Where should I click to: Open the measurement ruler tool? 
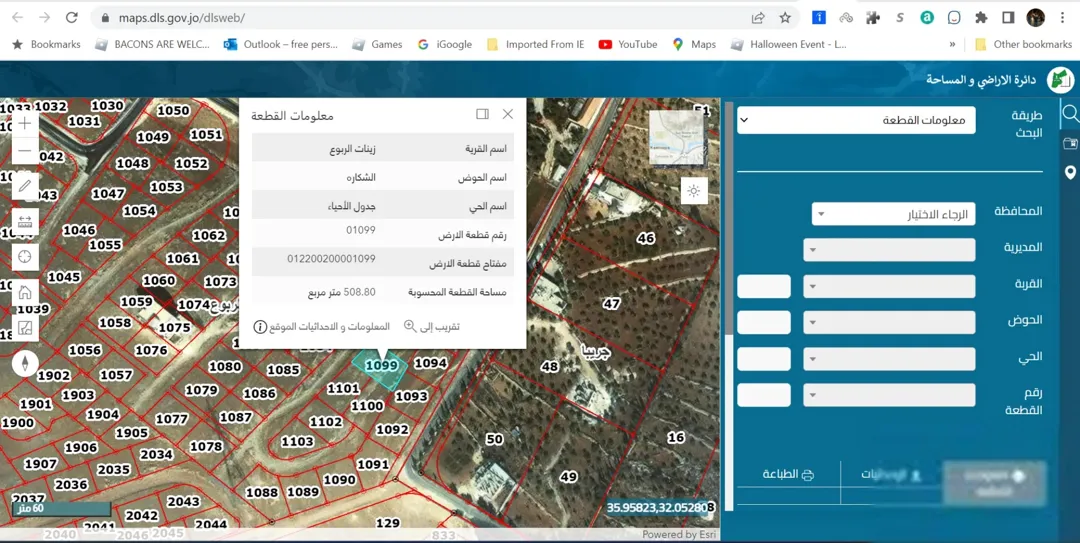(25, 221)
